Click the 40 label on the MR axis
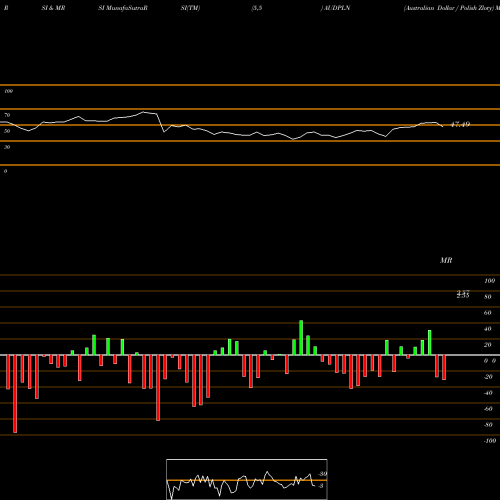Viewport: 500px width, 500px height. point(488,329)
